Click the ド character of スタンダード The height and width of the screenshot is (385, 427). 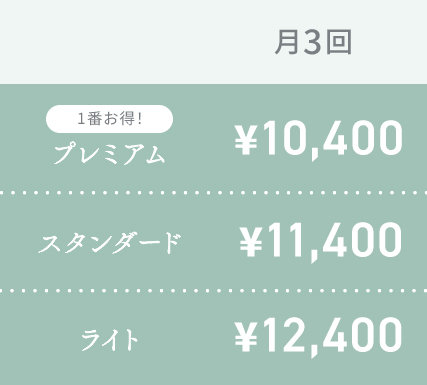click(x=173, y=243)
